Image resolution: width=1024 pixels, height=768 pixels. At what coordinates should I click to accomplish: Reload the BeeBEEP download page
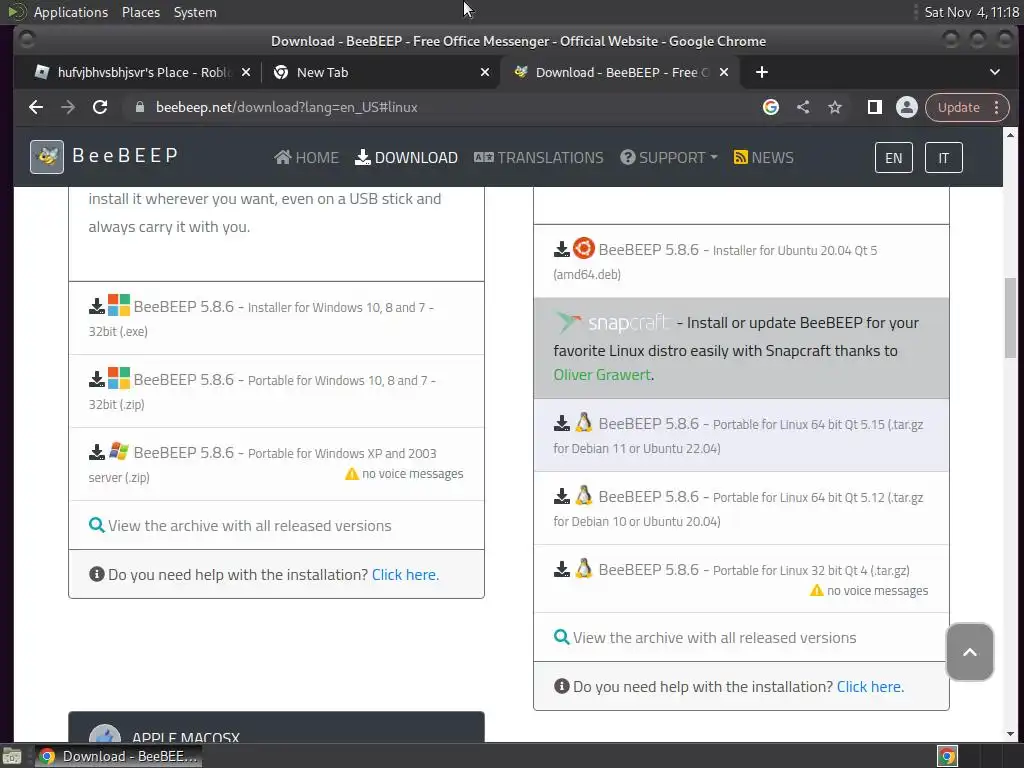coord(100,107)
